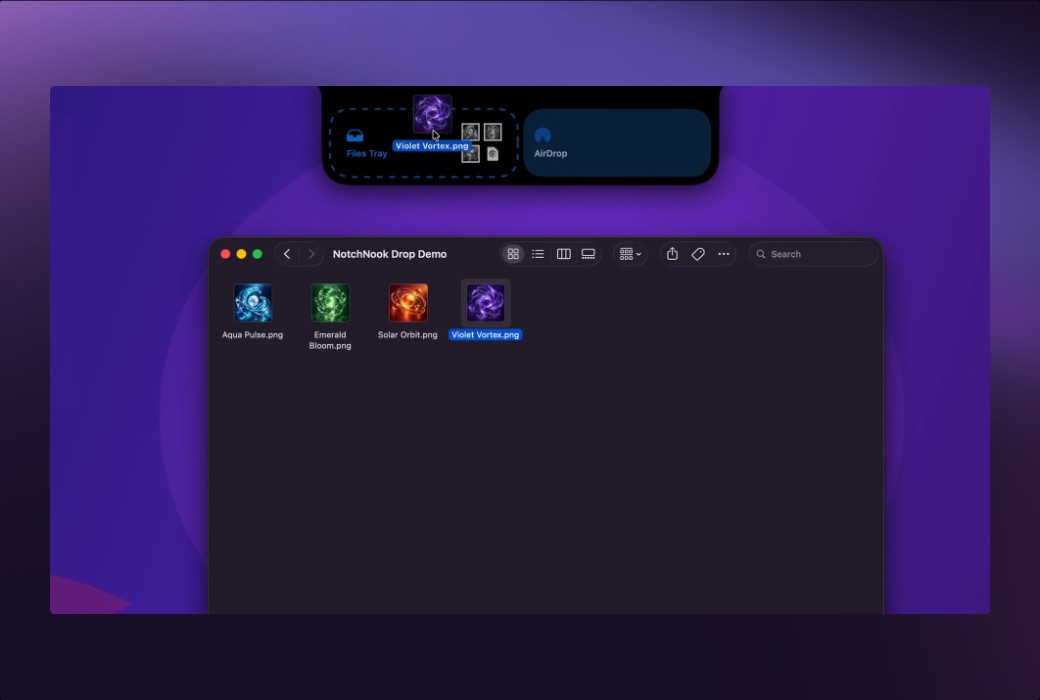Image resolution: width=1040 pixels, height=700 pixels.
Task: Click the Share icon in Finder toolbar
Action: [672, 254]
